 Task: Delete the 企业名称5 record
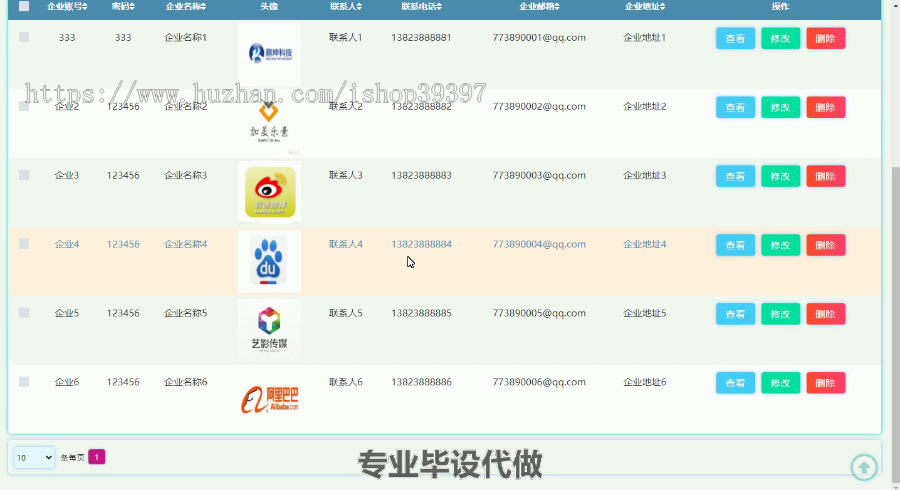pos(825,314)
